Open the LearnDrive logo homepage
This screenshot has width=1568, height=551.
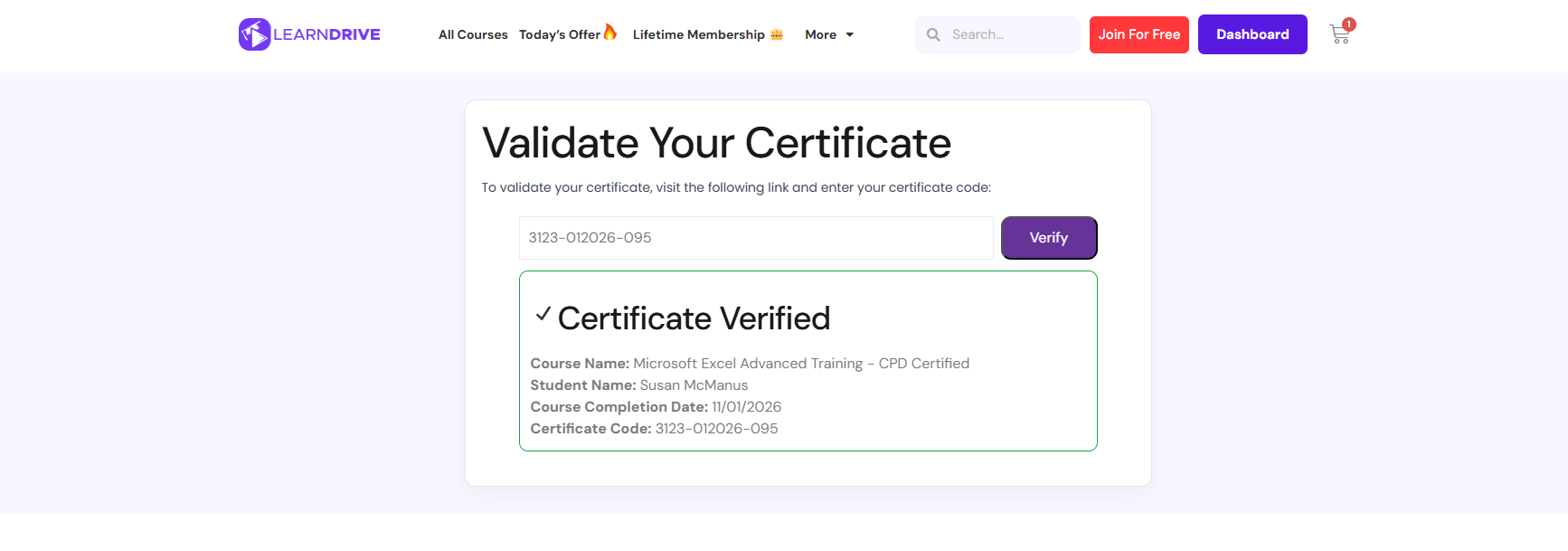tap(309, 34)
